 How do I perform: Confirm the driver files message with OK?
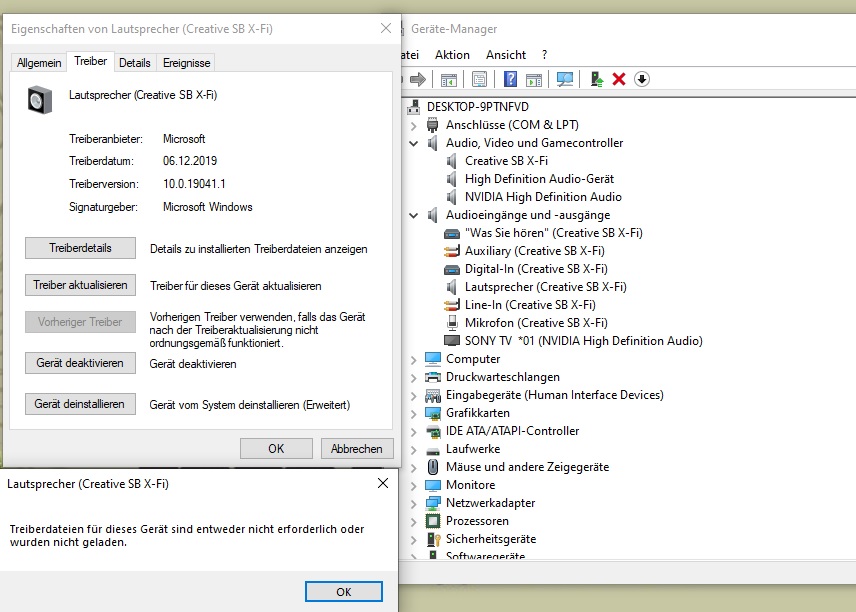pyautogui.click(x=343, y=592)
